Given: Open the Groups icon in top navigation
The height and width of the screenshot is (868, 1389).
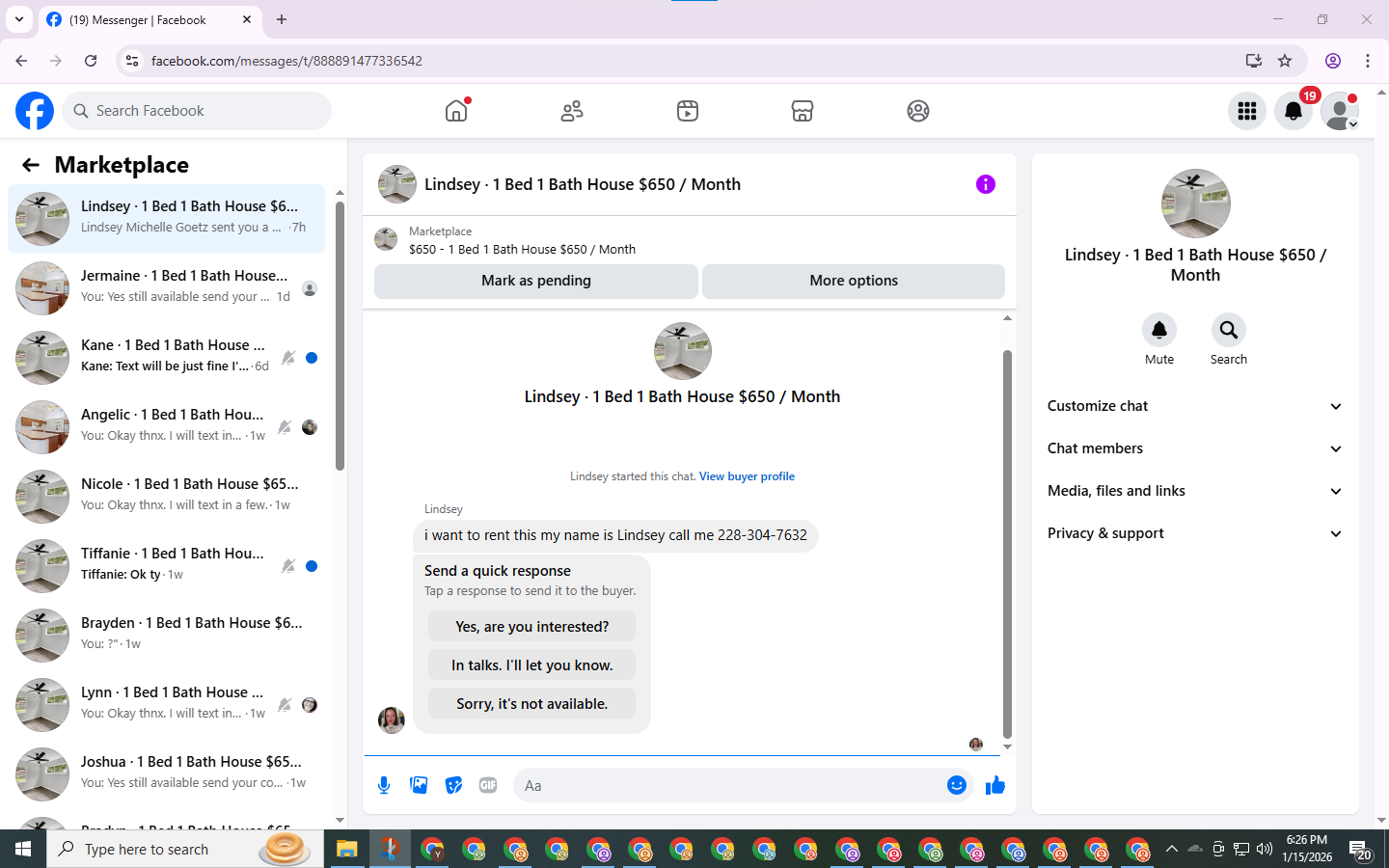Looking at the screenshot, I should point(918,111).
